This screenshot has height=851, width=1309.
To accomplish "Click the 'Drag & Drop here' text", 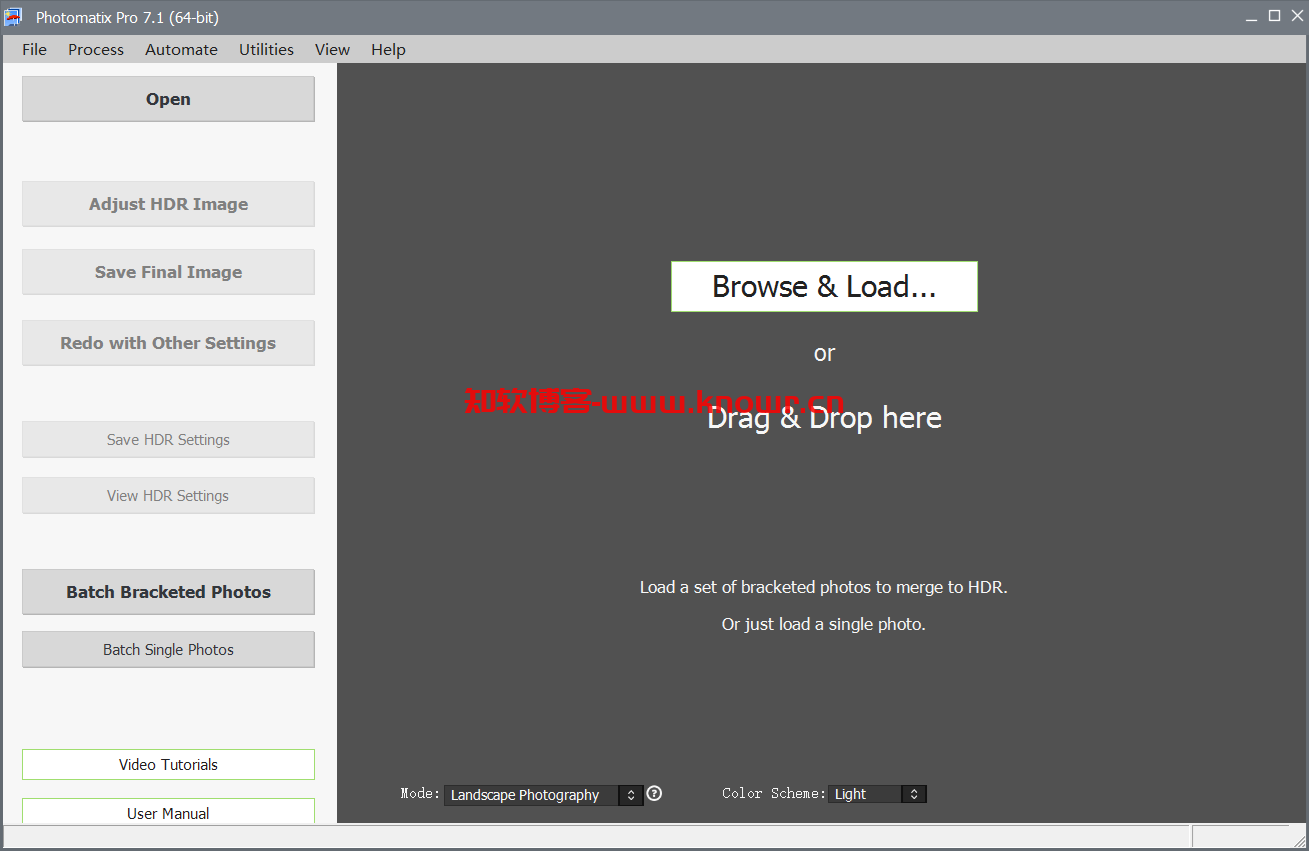I will tap(824, 418).
